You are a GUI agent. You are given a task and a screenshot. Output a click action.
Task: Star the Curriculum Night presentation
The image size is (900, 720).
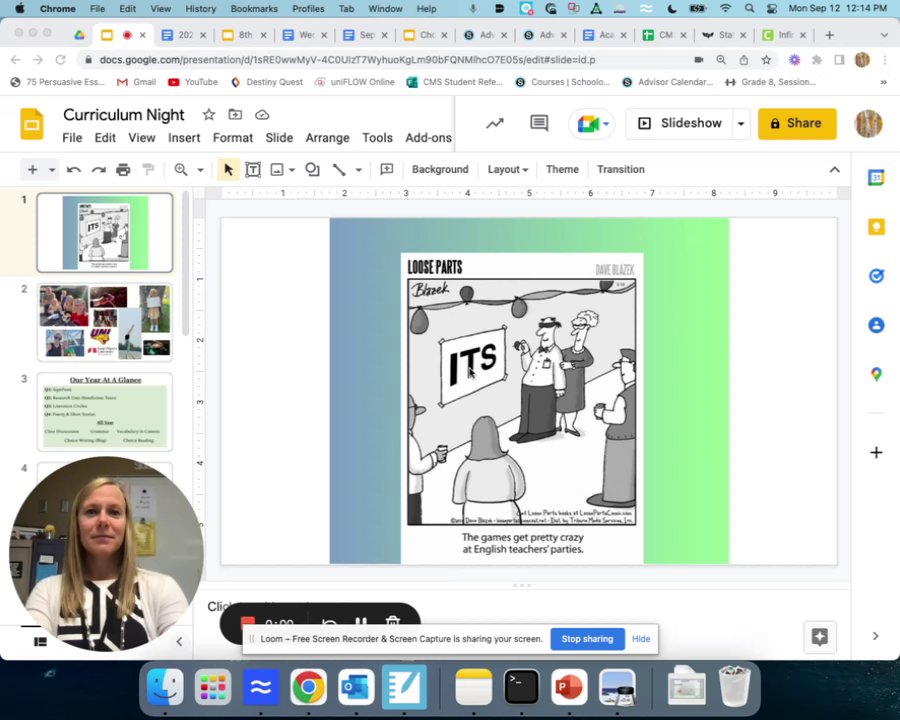[208, 115]
